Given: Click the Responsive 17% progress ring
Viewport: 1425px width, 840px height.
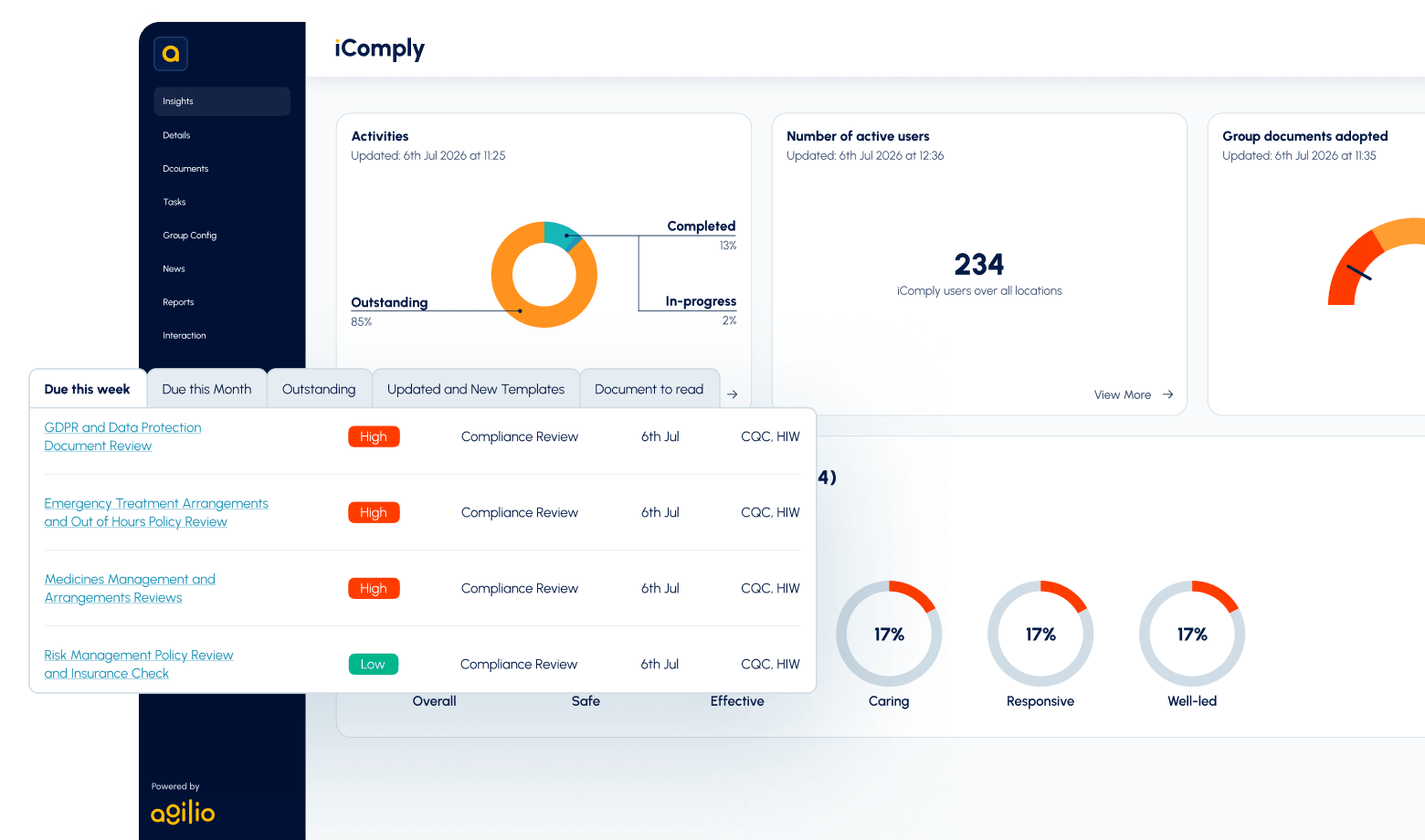Looking at the screenshot, I should click(1040, 634).
